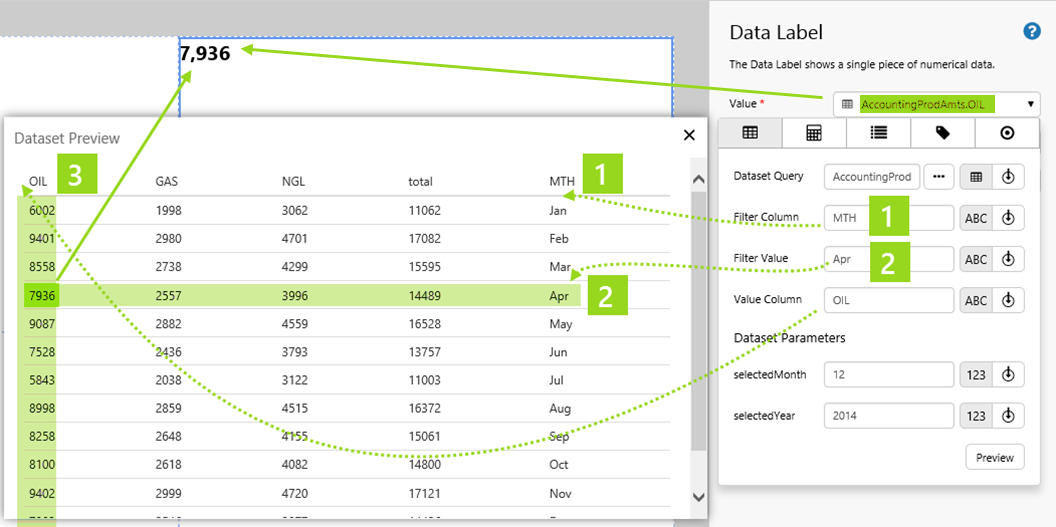Click the Value Column input field

[889, 300]
